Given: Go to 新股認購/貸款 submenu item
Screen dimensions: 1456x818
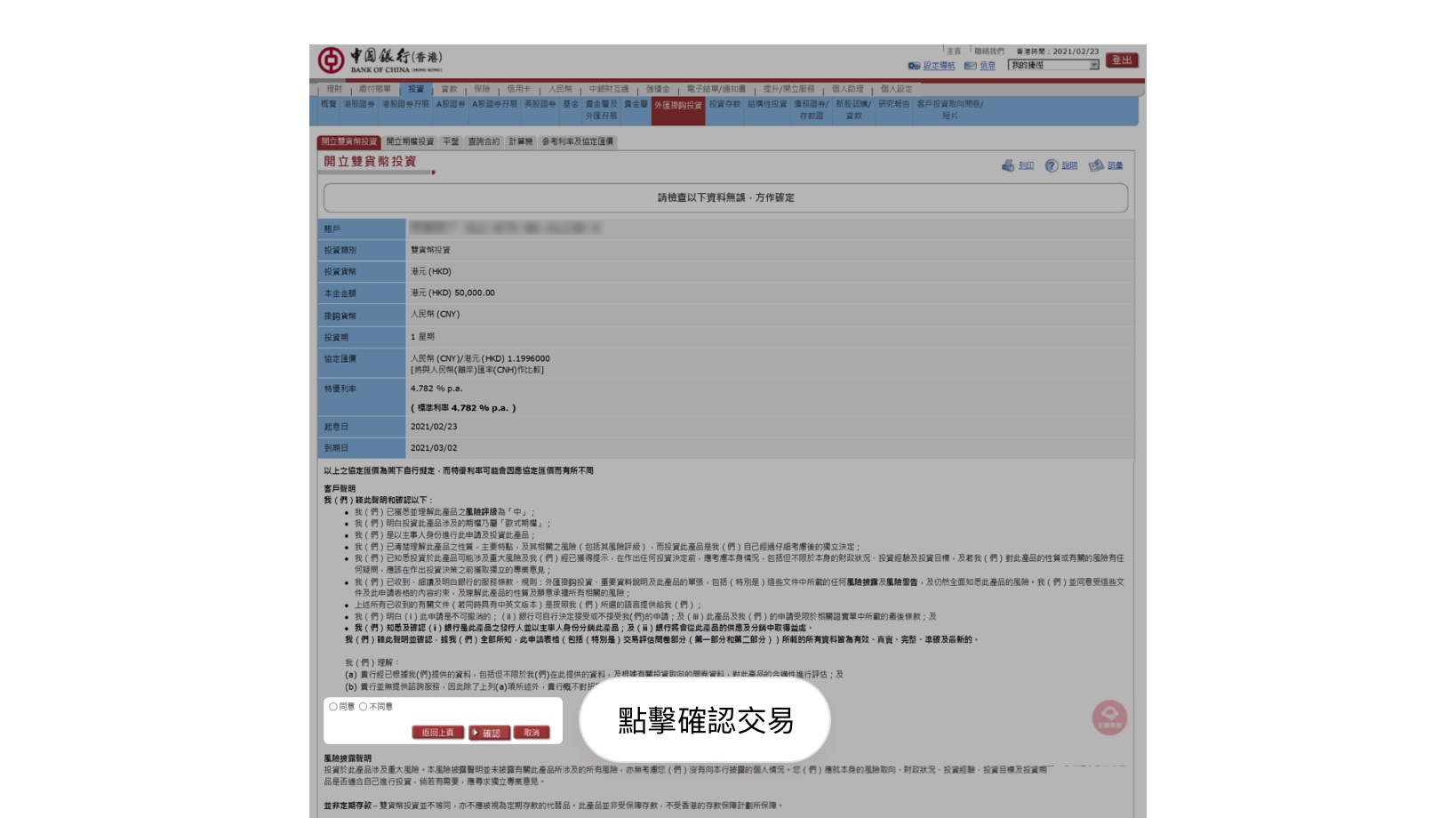Looking at the screenshot, I should click(853, 109).
